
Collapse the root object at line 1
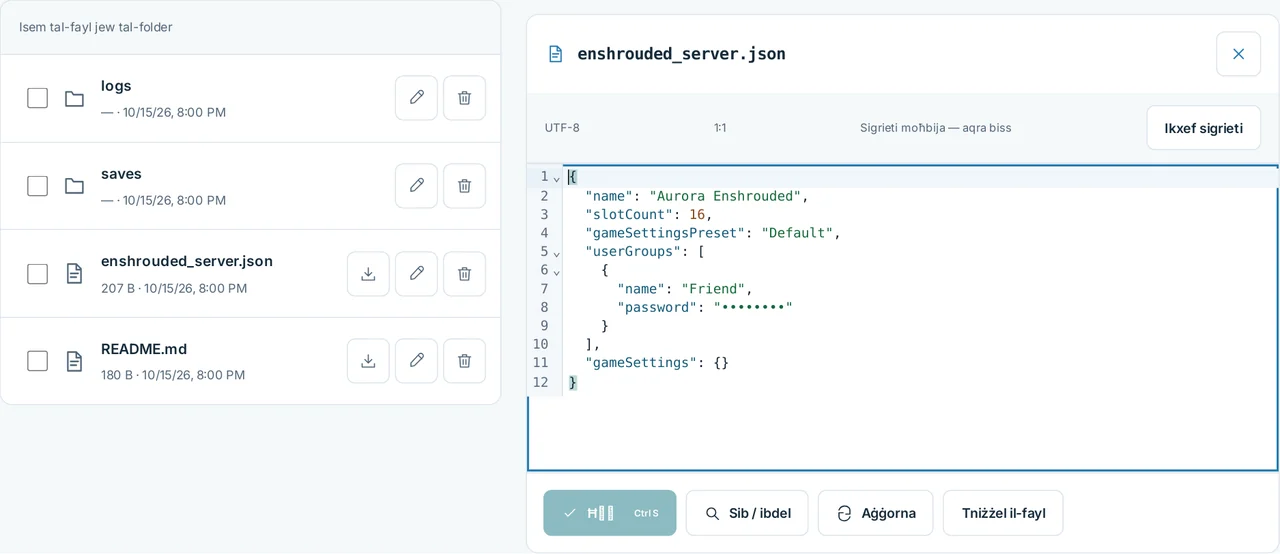[x=557, y=178]
